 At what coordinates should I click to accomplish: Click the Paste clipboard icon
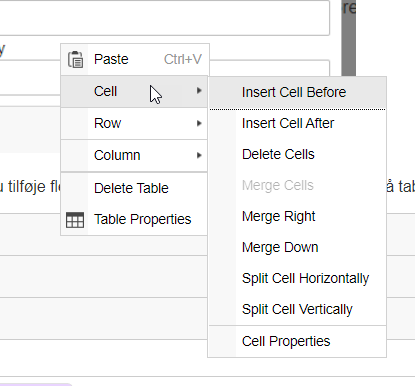point(75,59)
